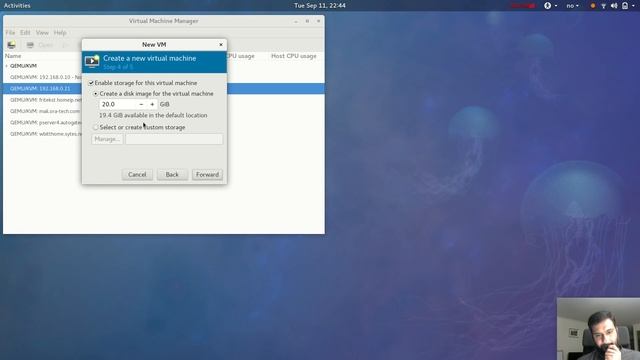Click the Create a new virtual machine header icon
Image resolution: width=640 pixels, height=360 pixels.
tap(92, 61)
